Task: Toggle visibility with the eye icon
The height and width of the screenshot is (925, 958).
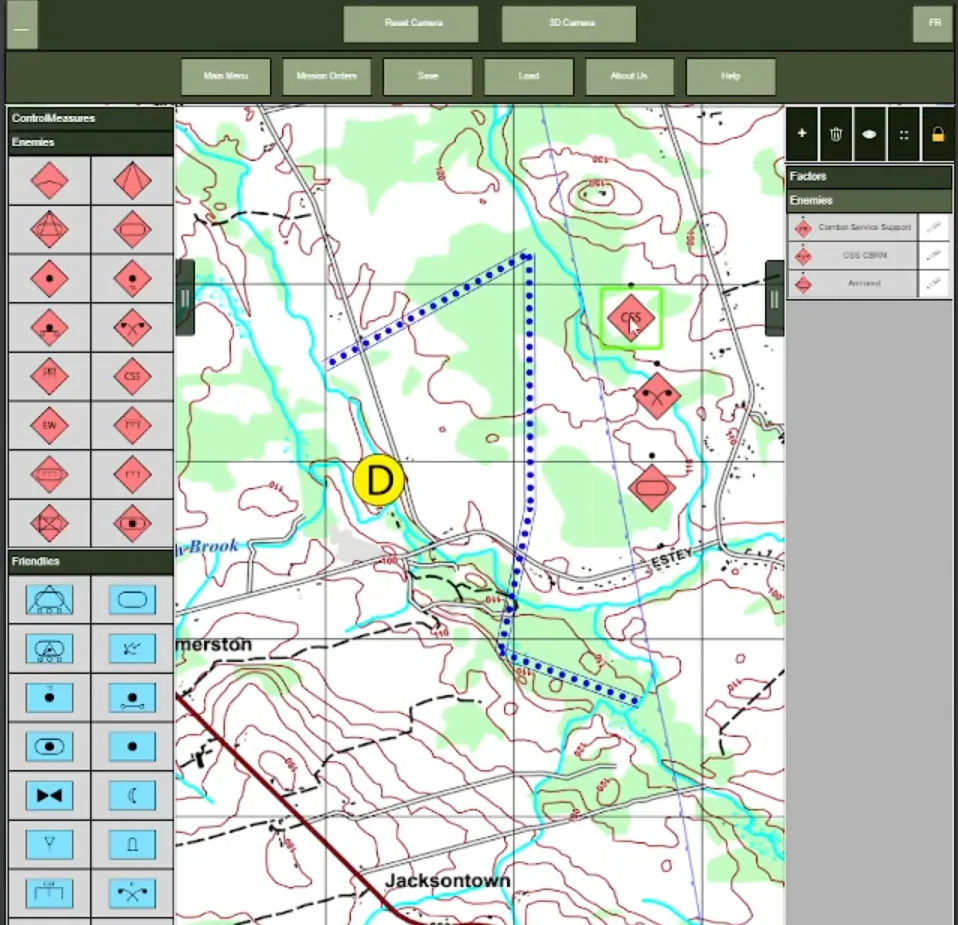Action: pyautogui.click(x=869, y=134)
